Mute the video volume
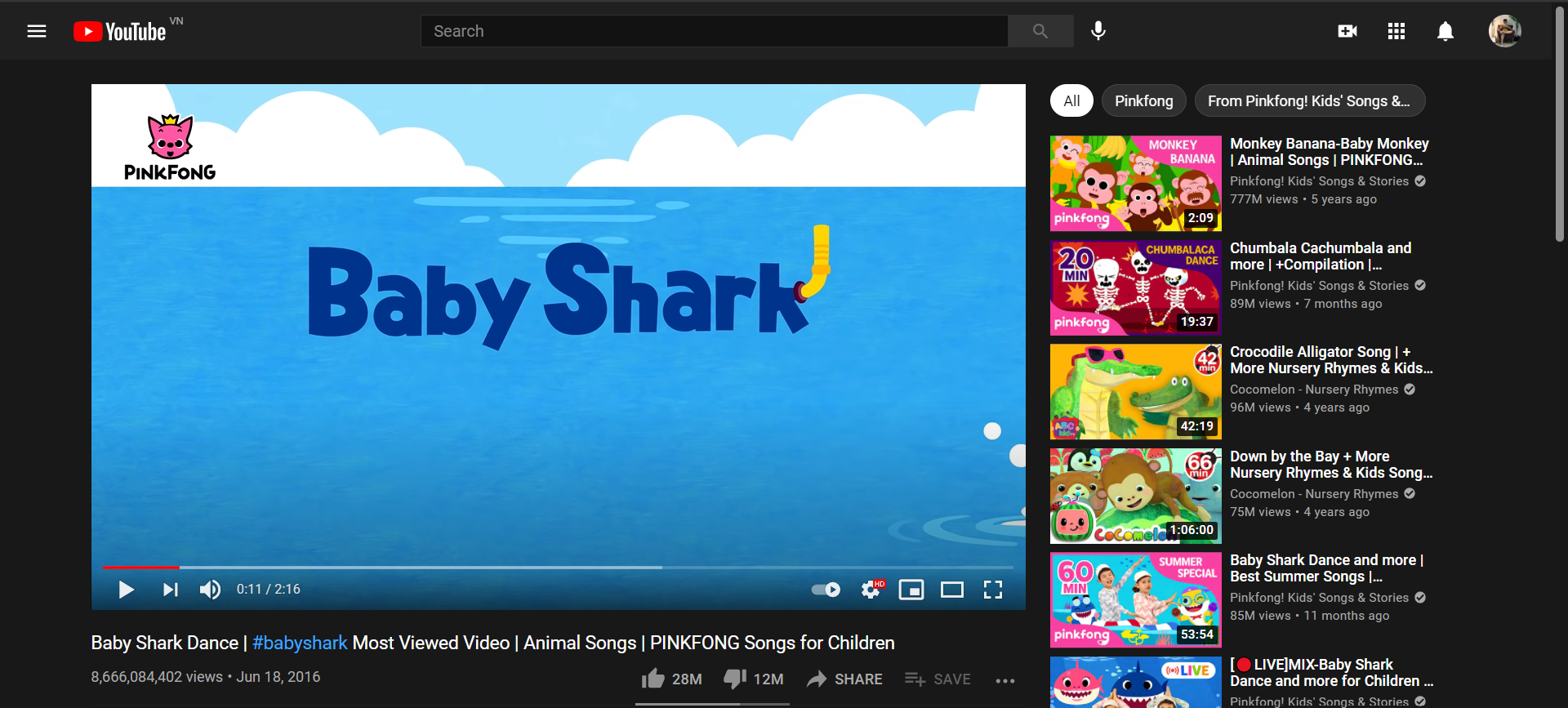Screen dimensions: 1568x708 210,590
